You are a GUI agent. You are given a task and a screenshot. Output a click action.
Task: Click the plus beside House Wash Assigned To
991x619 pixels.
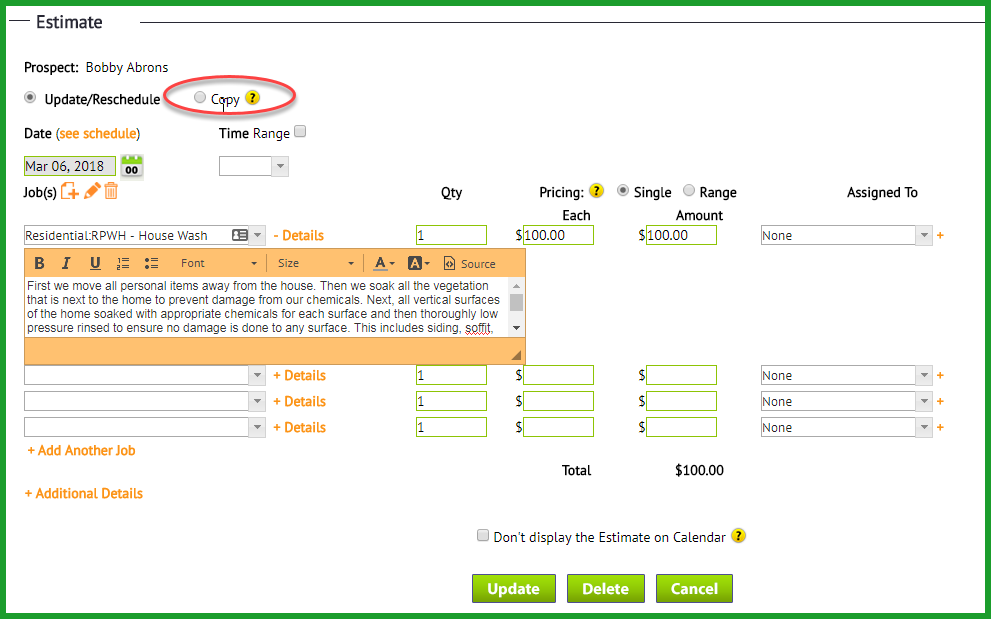[x=940, y=235]
